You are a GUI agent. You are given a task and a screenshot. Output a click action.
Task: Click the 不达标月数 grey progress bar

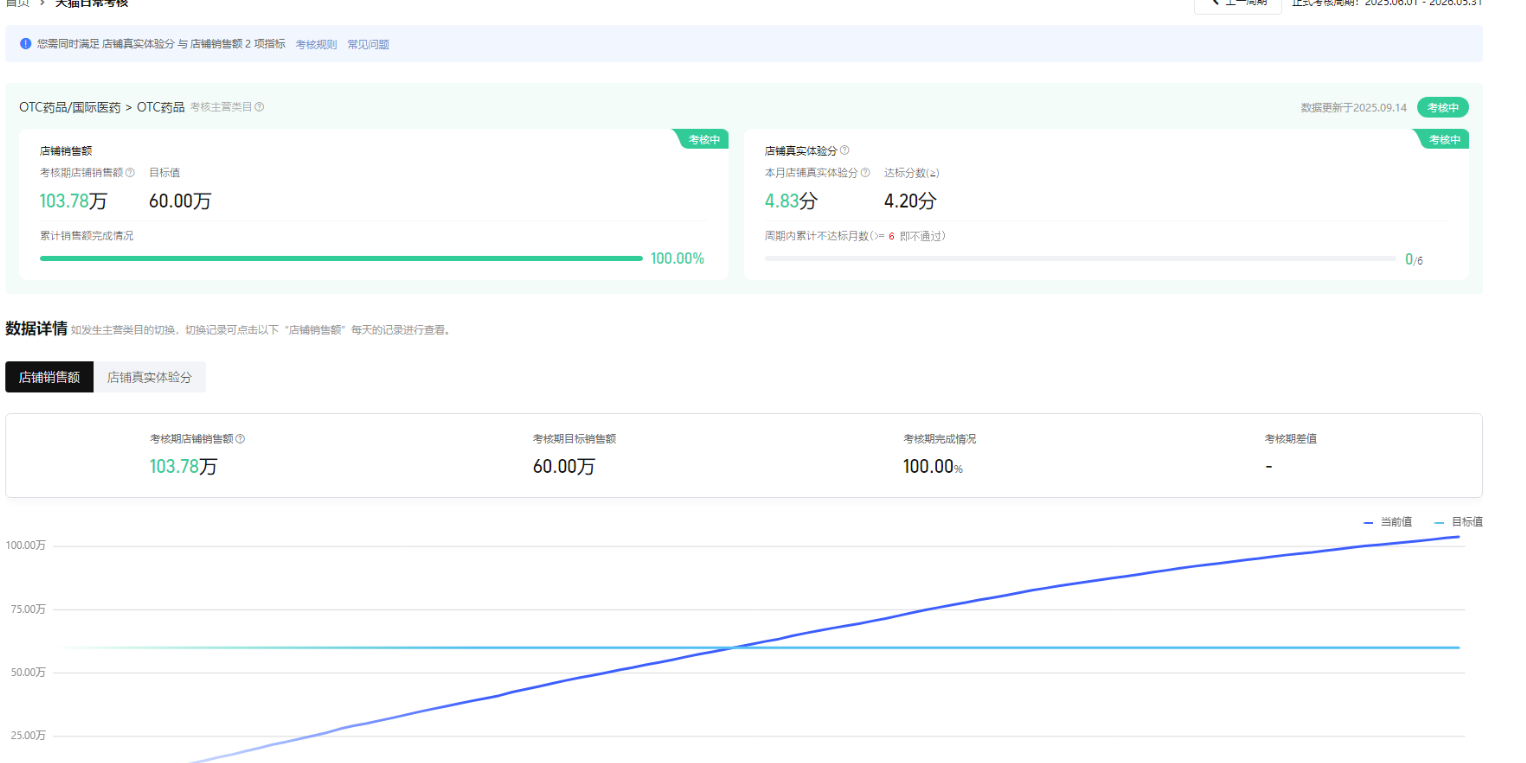click(1080, 258)
